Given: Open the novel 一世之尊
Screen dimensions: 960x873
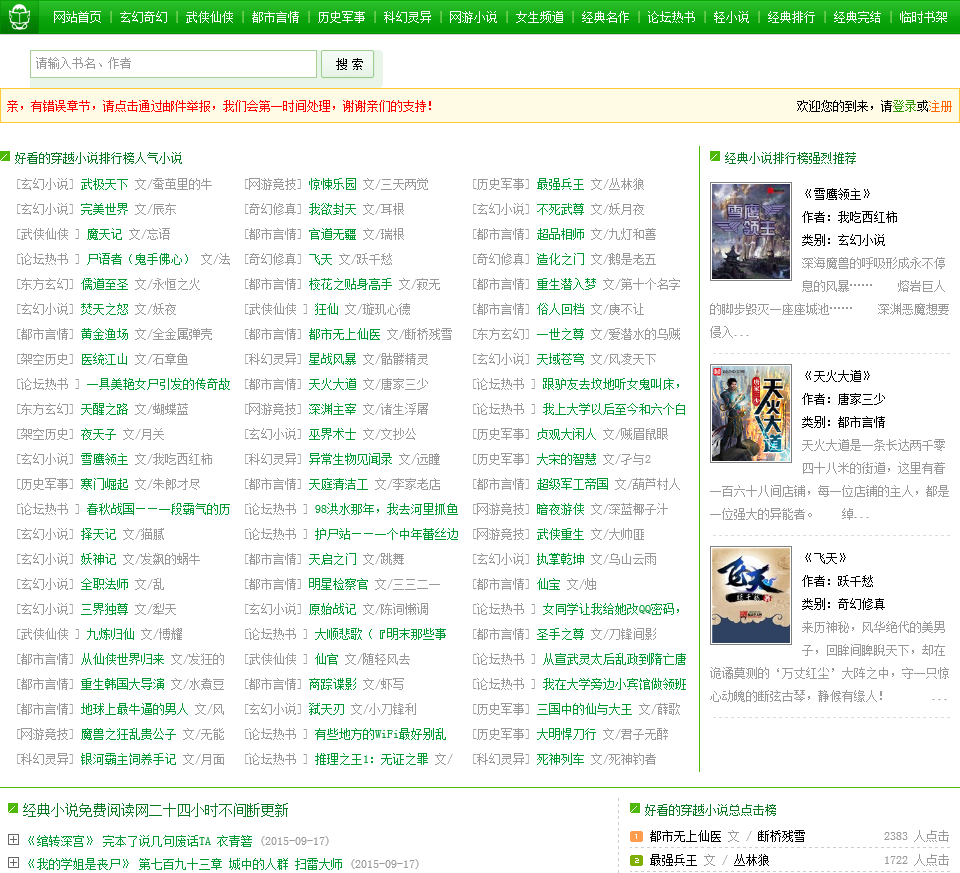Looking at the screenshot, I should point(560,334).
